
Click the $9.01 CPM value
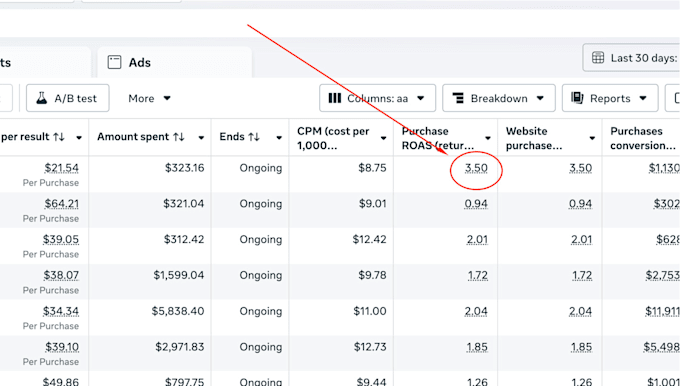(x=372, y=203)
